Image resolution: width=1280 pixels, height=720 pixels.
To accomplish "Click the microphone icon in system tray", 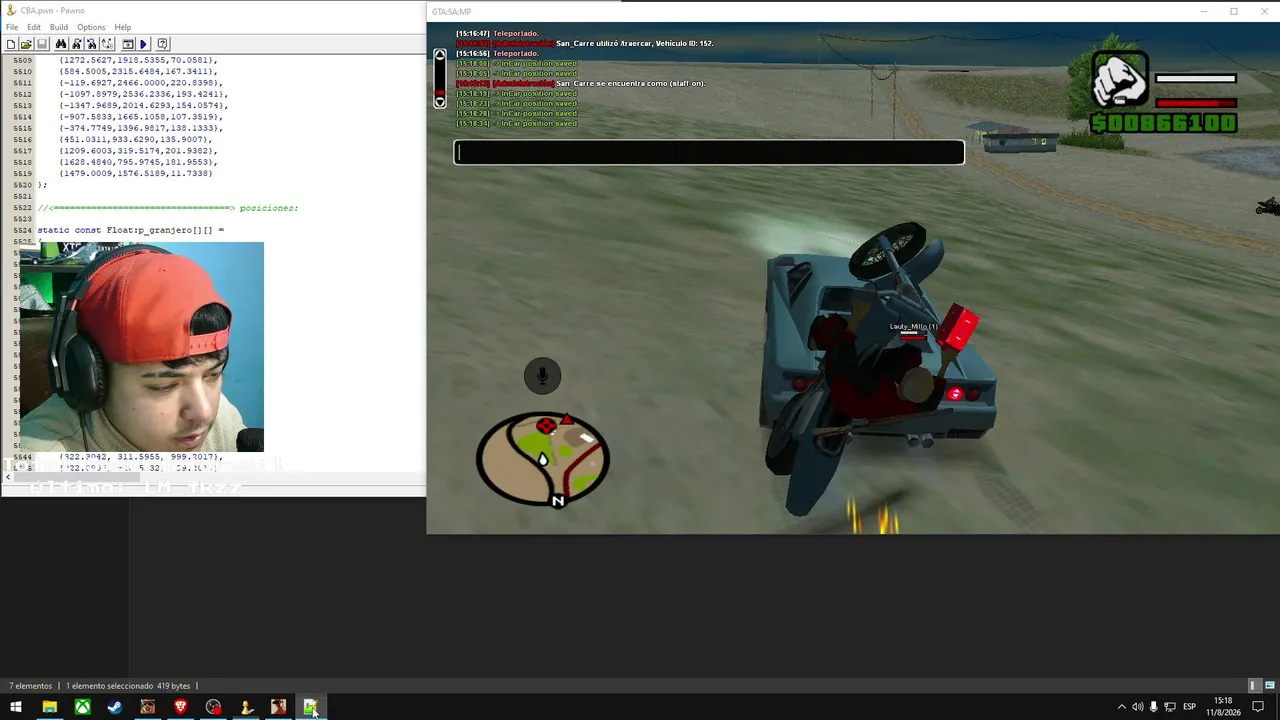I will 1153,707.
